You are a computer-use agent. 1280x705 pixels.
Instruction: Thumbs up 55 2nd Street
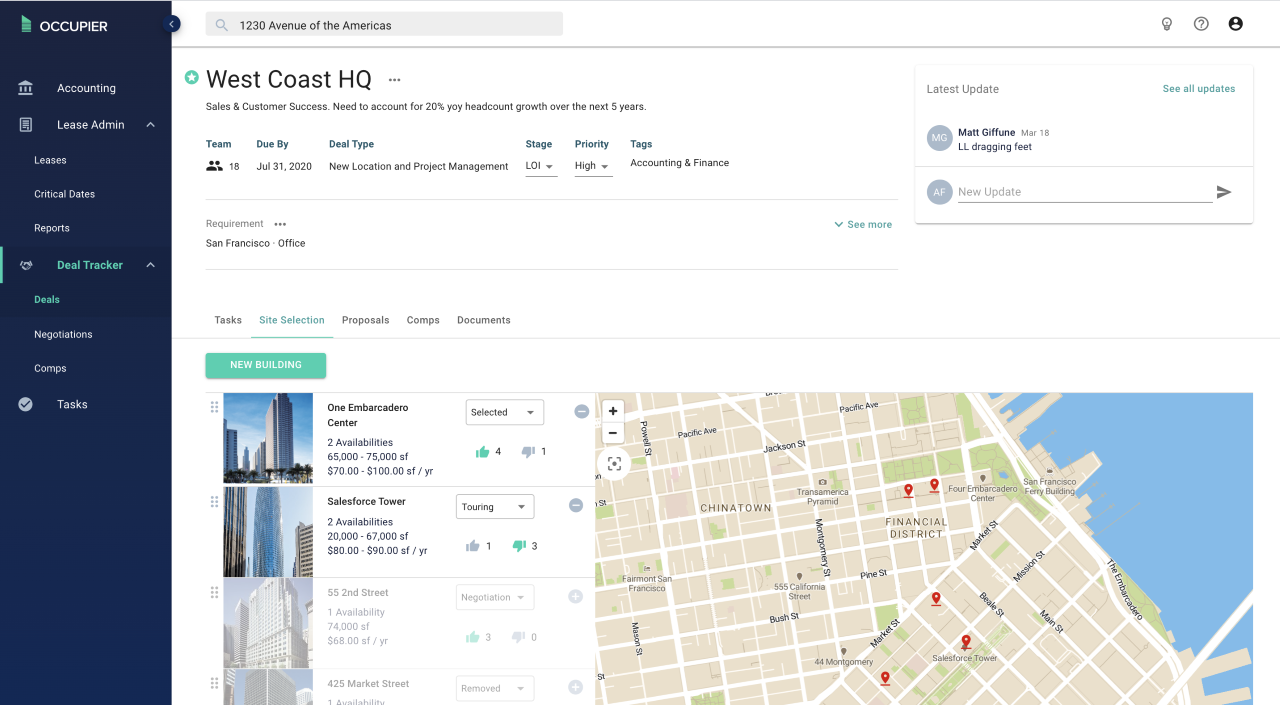pos(473,637)
